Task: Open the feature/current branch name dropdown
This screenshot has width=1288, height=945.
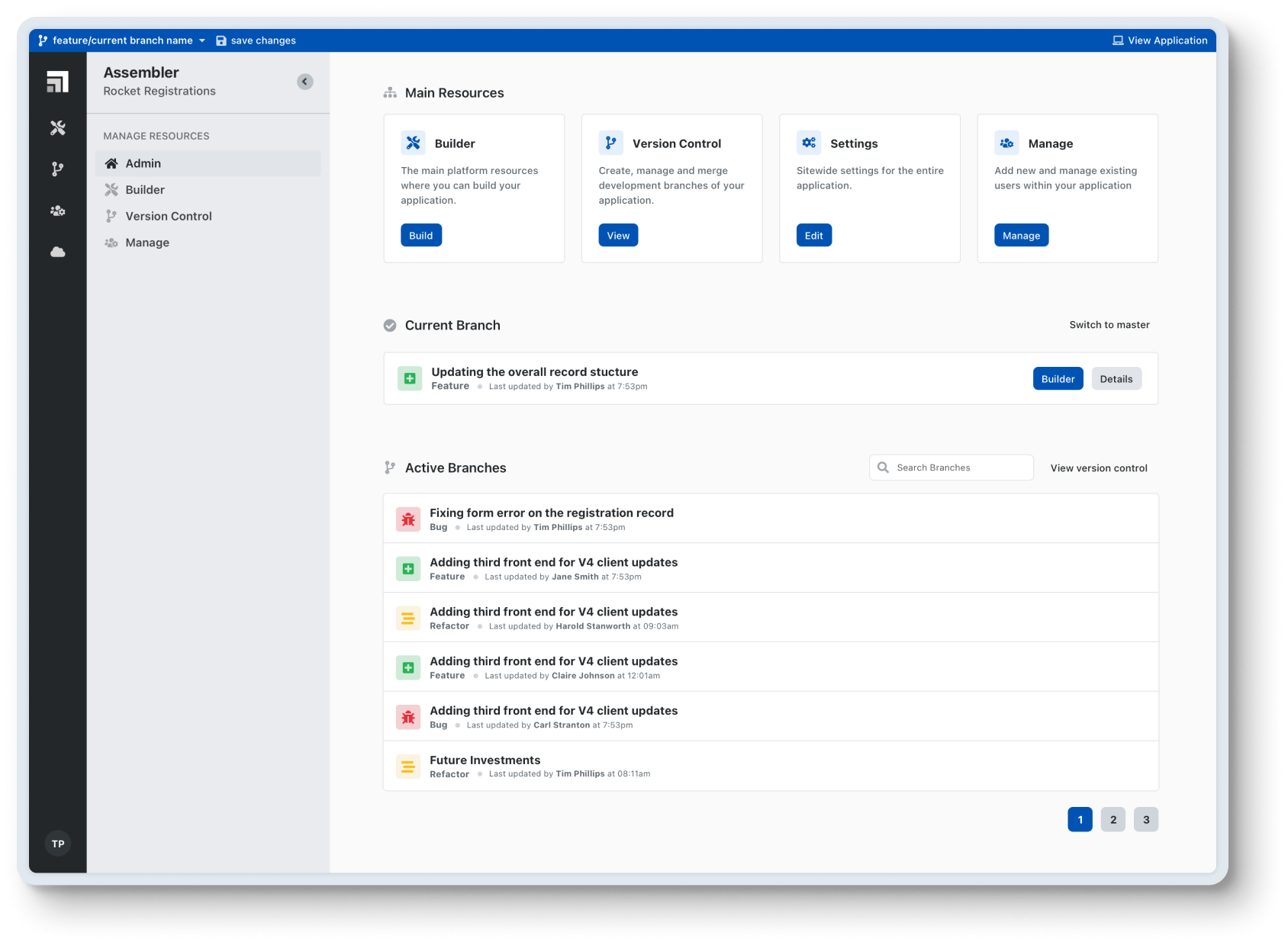Action: (x=122, y=40)
